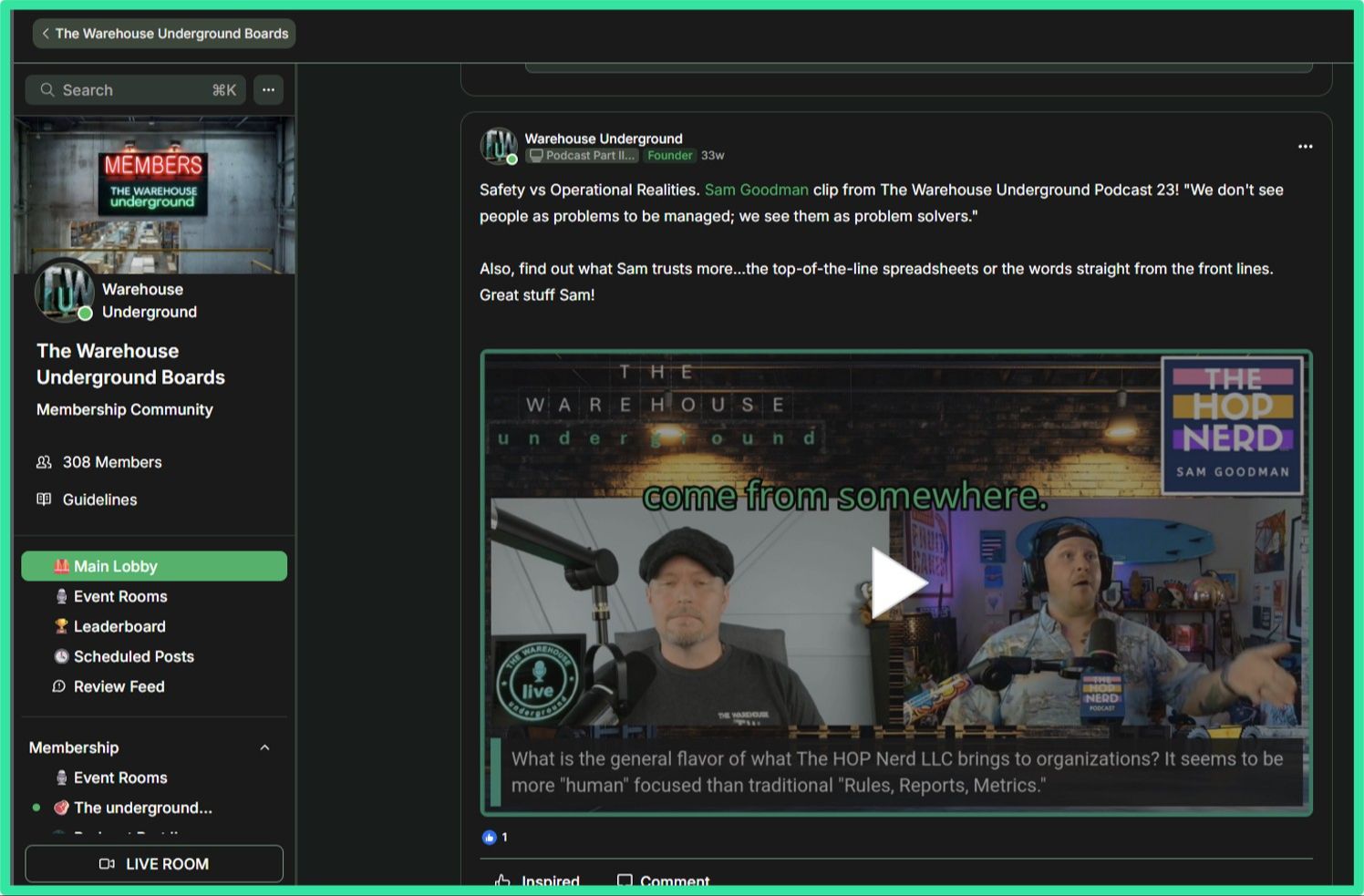Click the search magnifier icon

pos(47,90)
